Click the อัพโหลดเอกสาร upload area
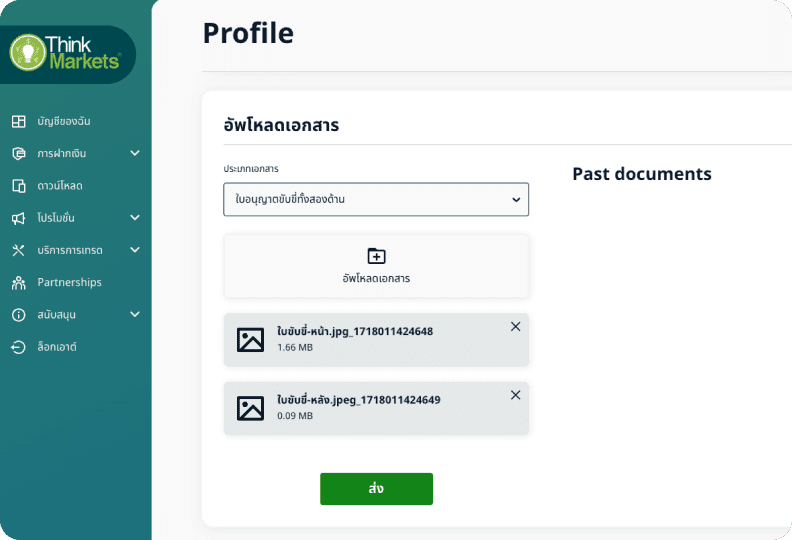The height and width of the screenshot is (540, 792). [376, 266]
